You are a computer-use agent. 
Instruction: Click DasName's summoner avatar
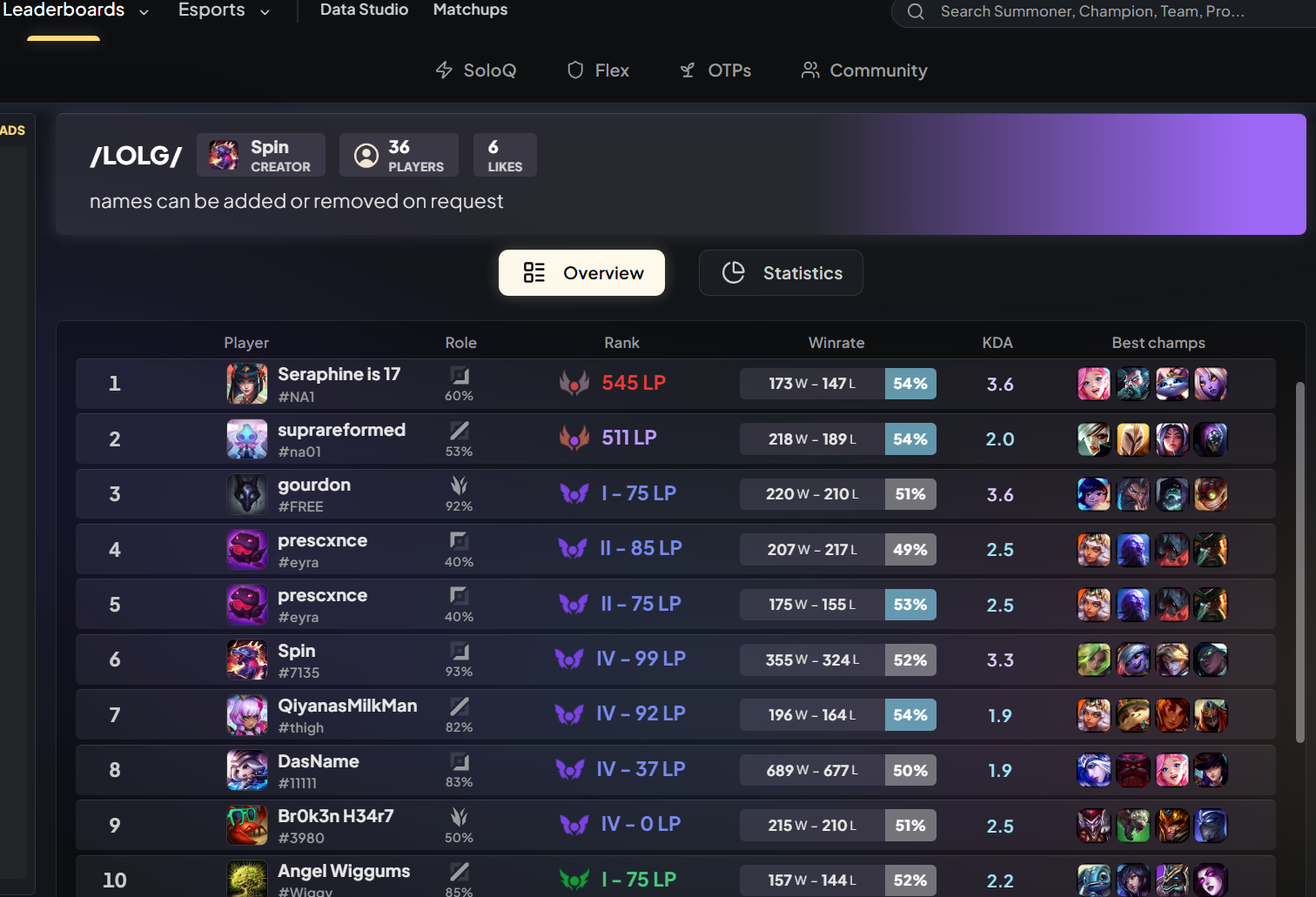point(247,770)
